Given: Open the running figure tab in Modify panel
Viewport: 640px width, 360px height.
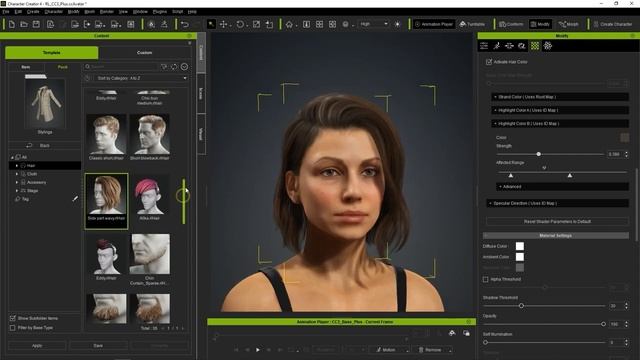Looking at the screenshot, I should coord(497,46).
